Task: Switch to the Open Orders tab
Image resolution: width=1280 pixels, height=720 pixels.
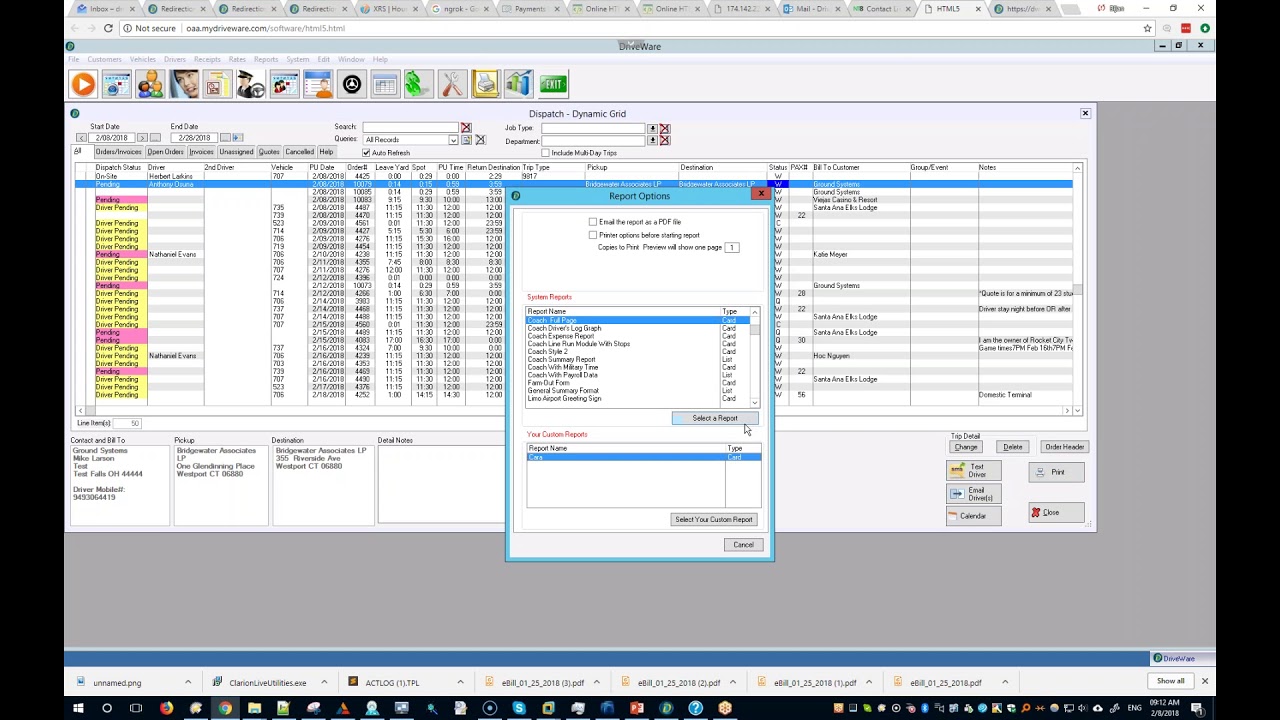Action: coord(165,152)
